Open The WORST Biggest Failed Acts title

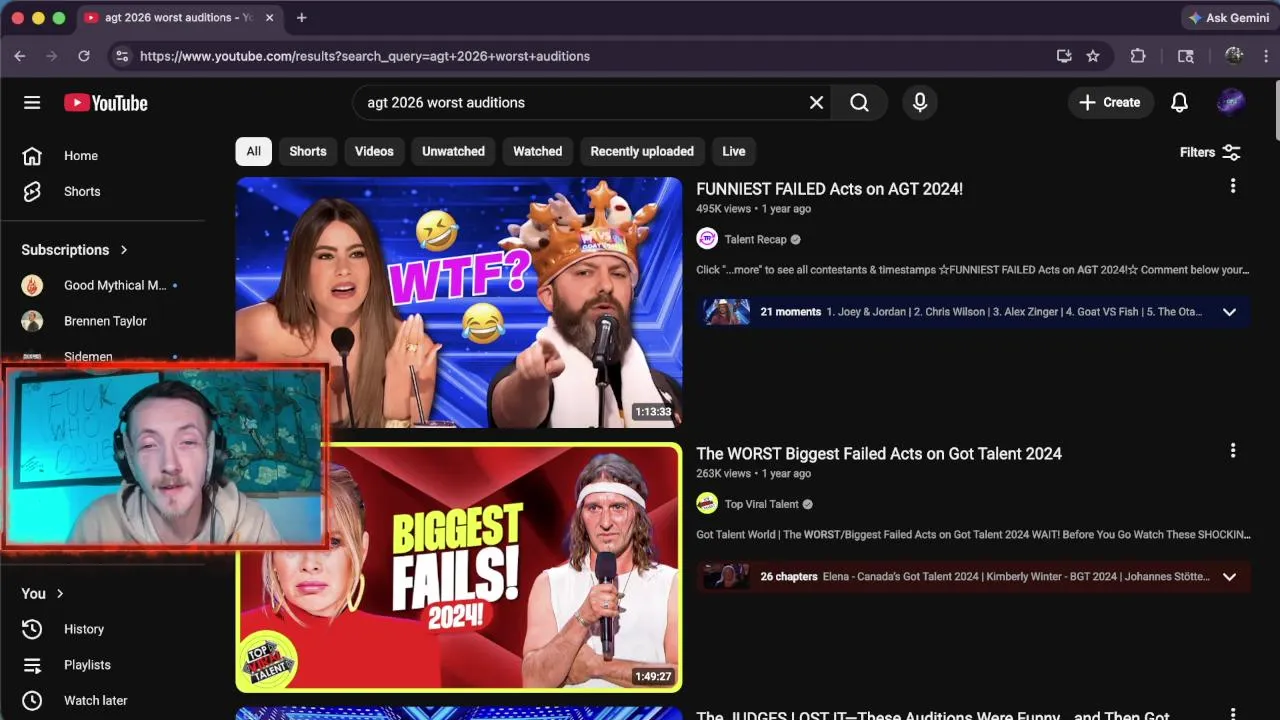[x=879, y=454]
